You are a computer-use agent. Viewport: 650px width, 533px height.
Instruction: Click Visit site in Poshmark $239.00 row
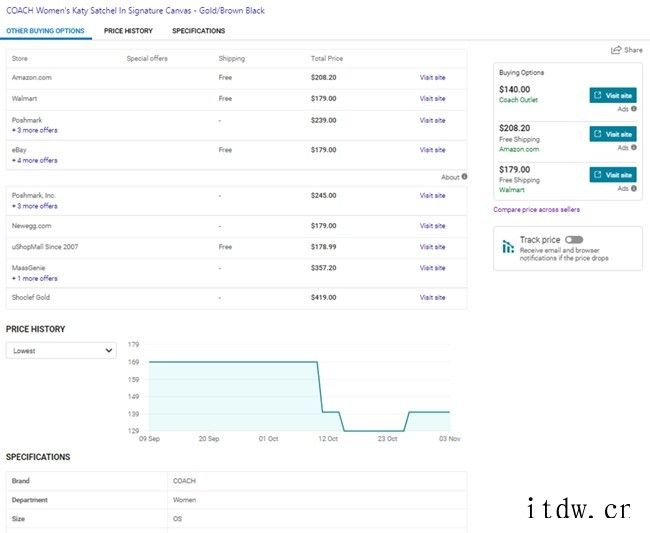(432, 121)
